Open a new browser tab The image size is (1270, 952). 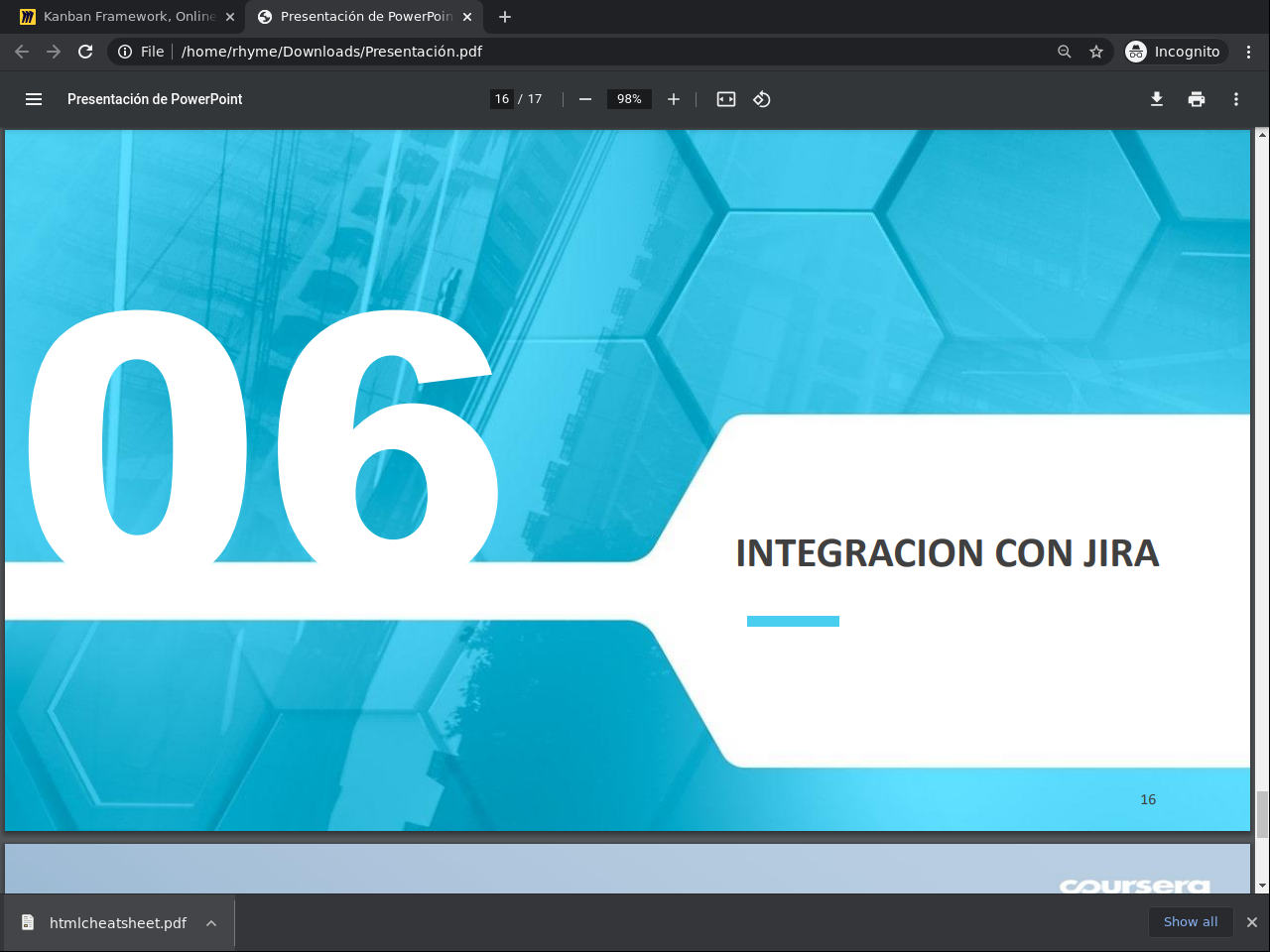click(505, 17)
